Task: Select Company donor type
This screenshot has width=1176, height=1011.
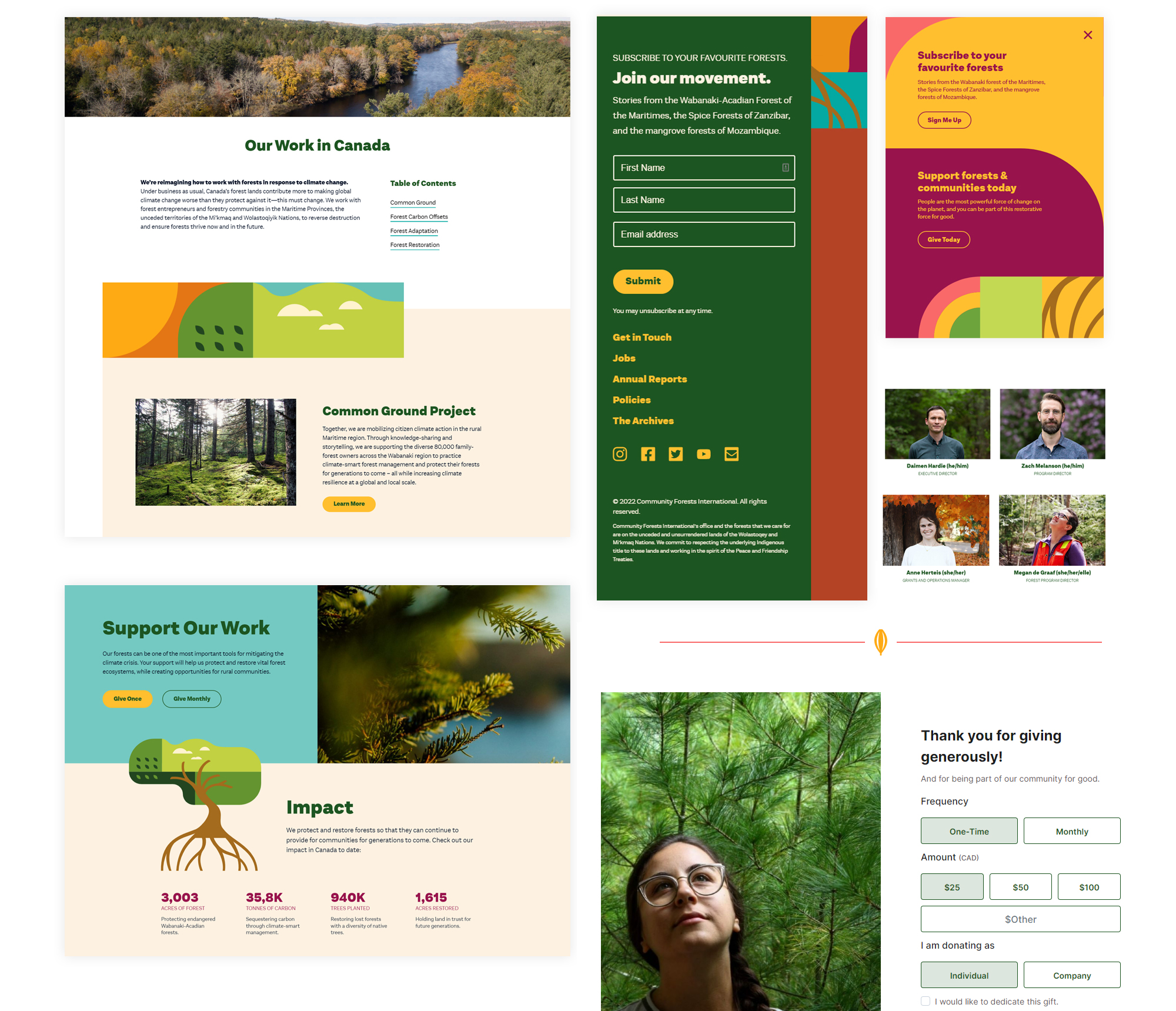Action: (x=1072, y=975)
